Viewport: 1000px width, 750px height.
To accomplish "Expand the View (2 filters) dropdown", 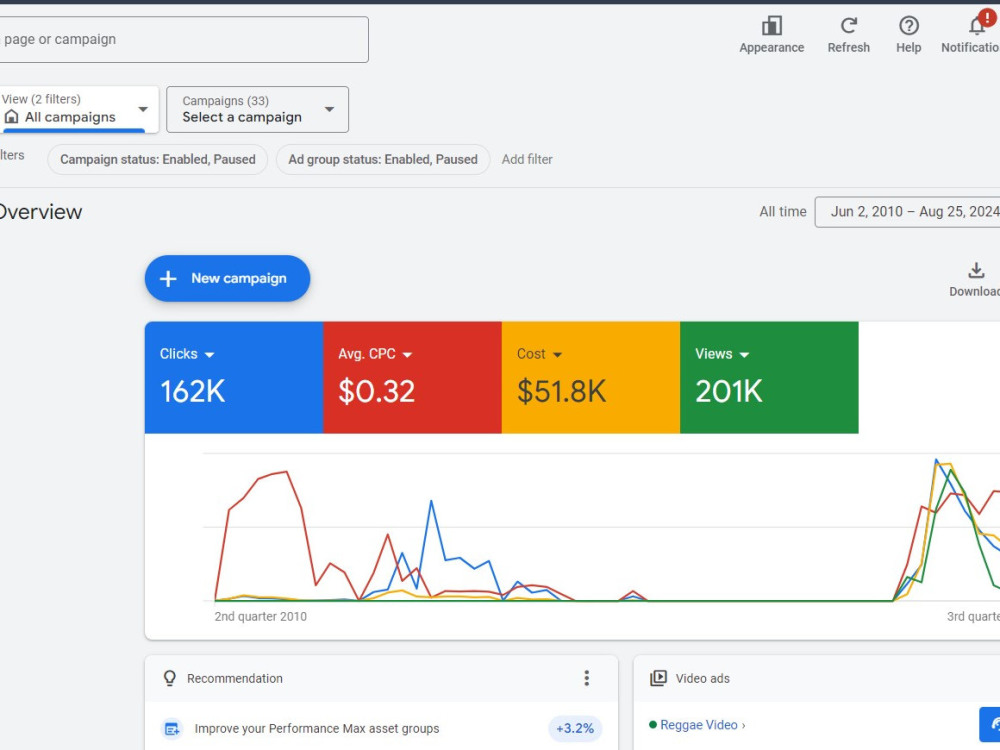I will tap(143, 110).
